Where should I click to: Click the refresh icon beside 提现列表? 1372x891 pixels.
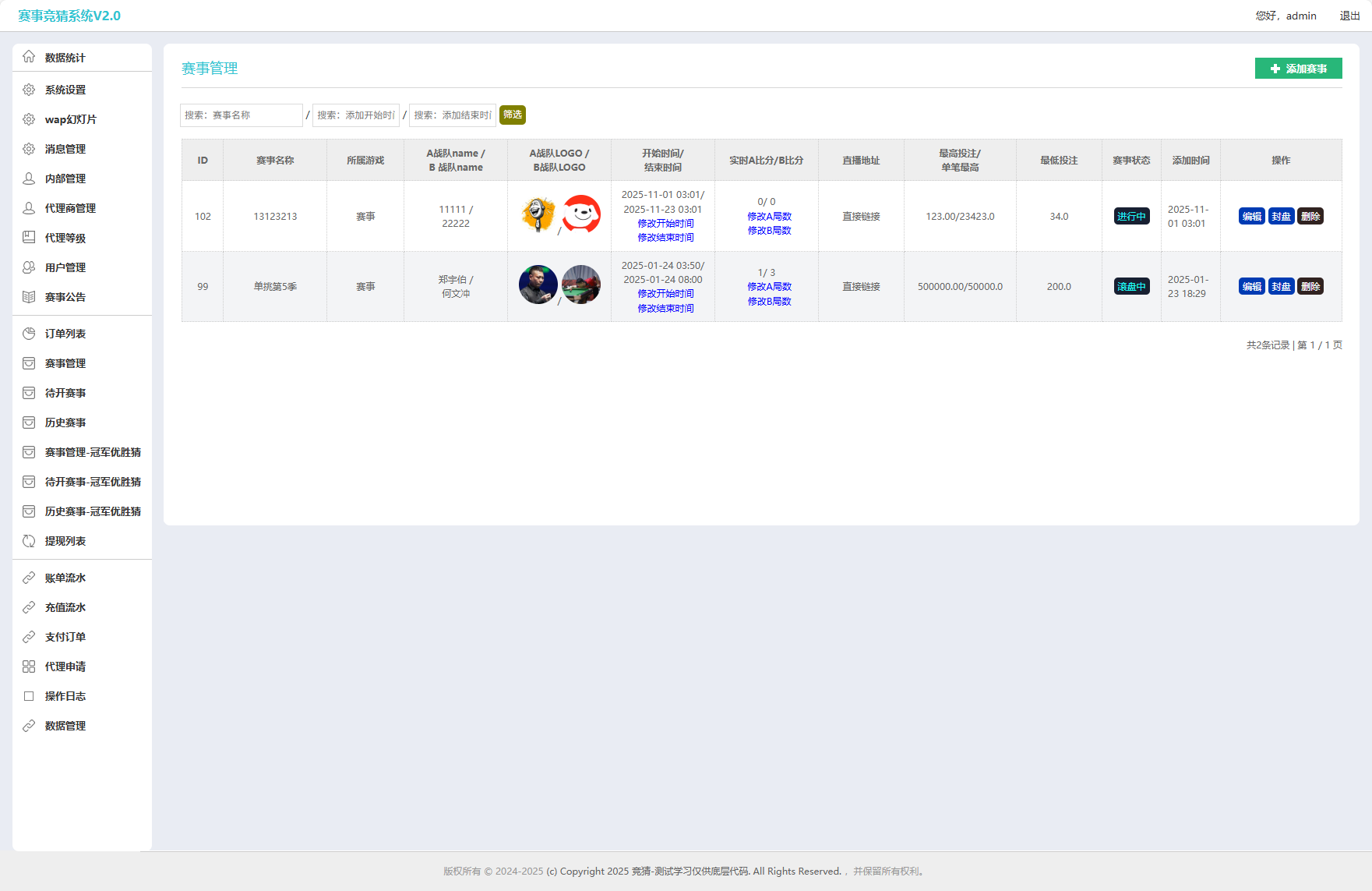click(29, 541)
